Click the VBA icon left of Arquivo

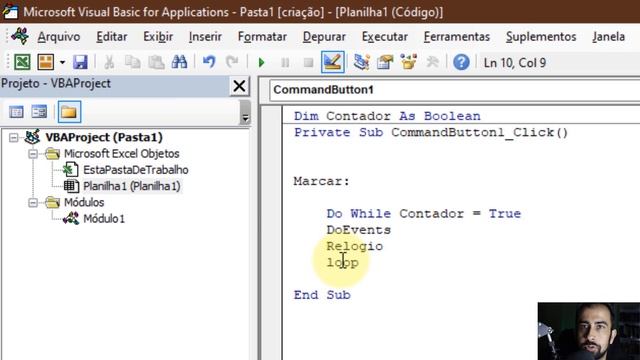pyautogui.click(x=20, y=36)
